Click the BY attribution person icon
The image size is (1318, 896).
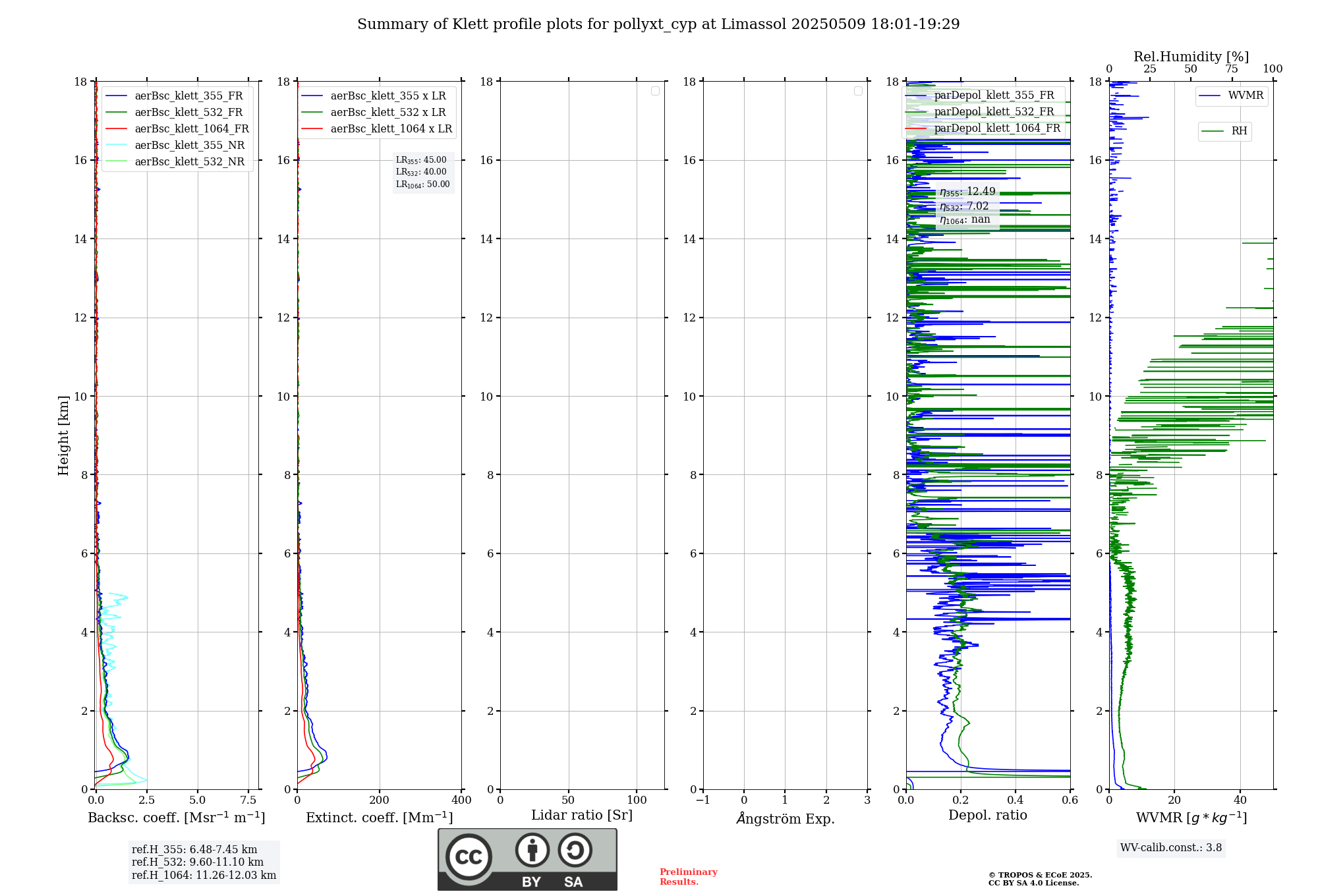pos(532,850)
